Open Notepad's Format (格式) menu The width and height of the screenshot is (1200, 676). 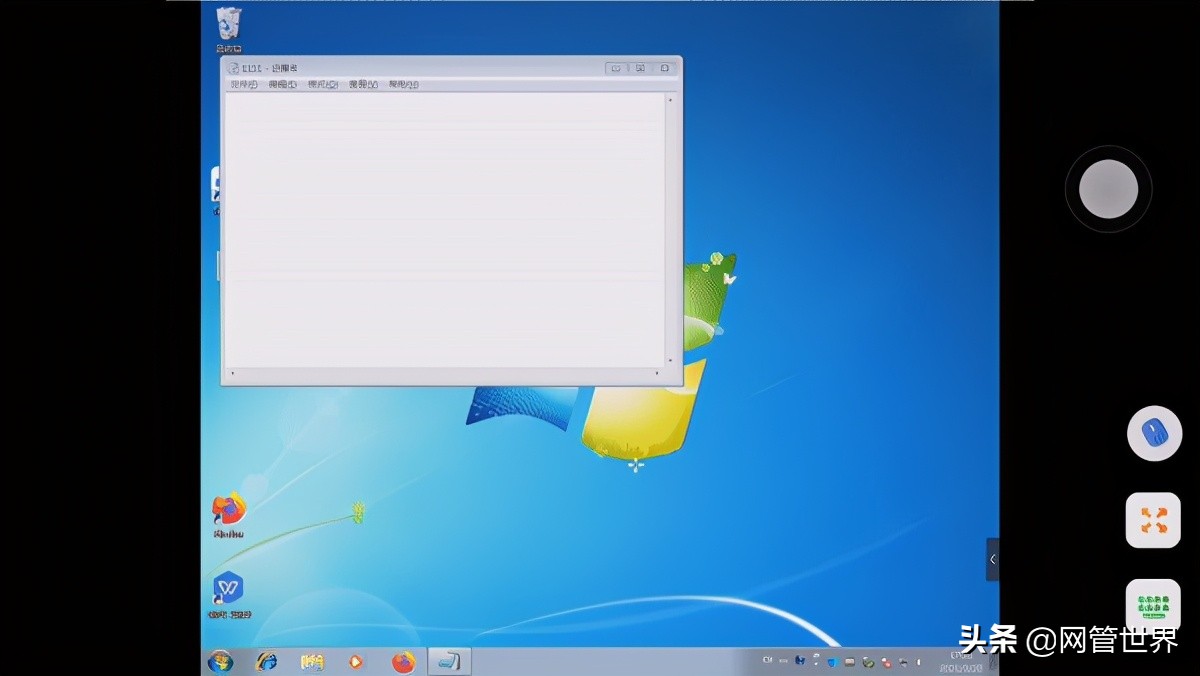coord(323,85)
